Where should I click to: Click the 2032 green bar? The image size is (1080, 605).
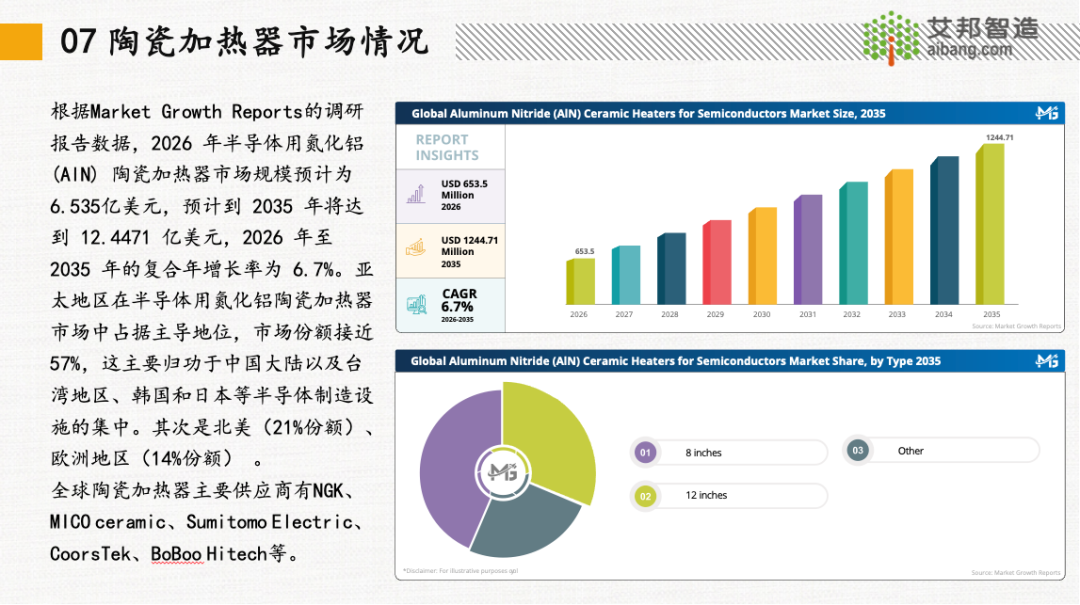[853, 243]
